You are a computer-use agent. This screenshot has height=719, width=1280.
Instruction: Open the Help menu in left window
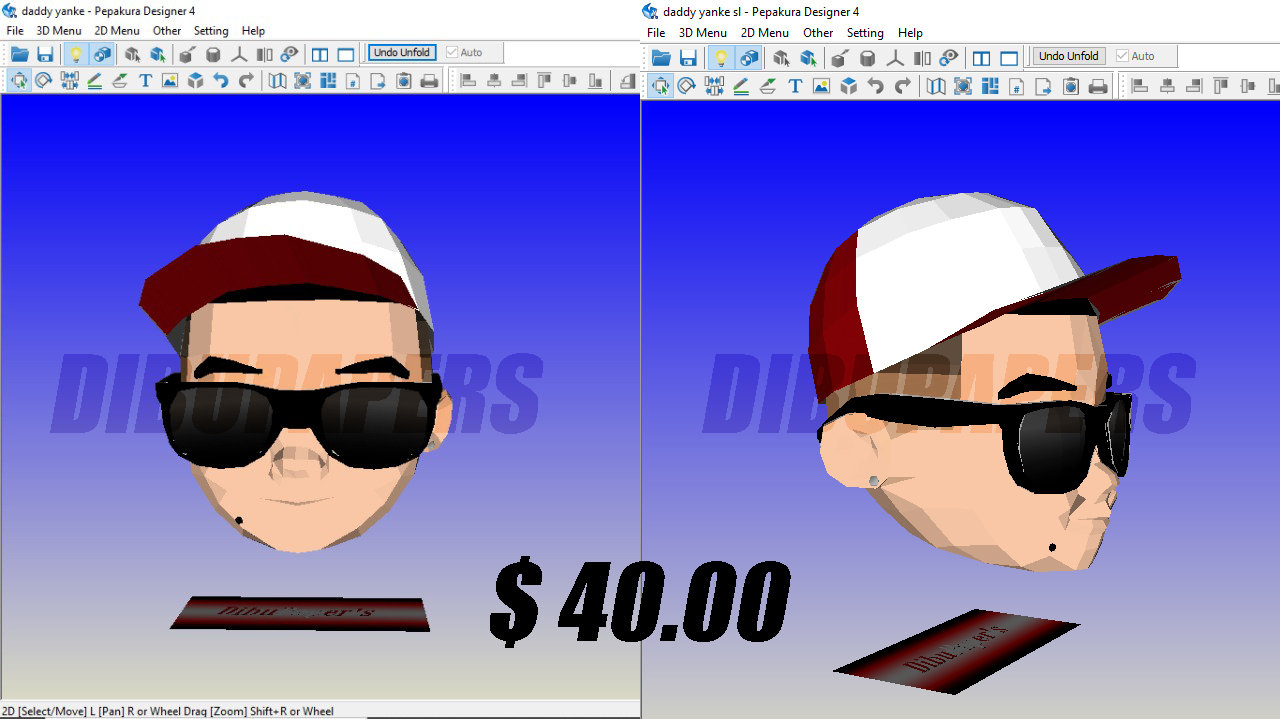(x=254, y=31)
